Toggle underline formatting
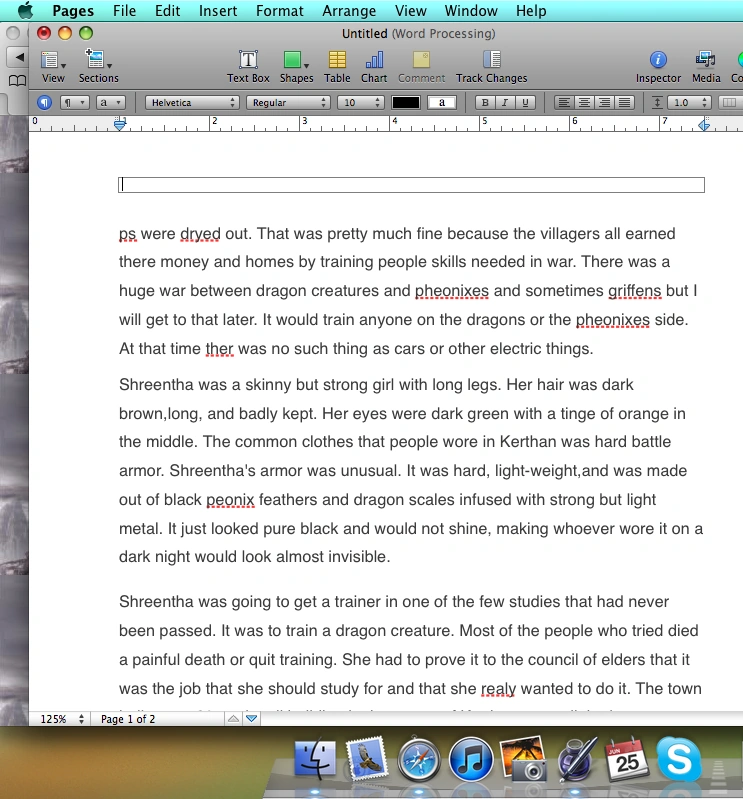 tap(524, 102)
